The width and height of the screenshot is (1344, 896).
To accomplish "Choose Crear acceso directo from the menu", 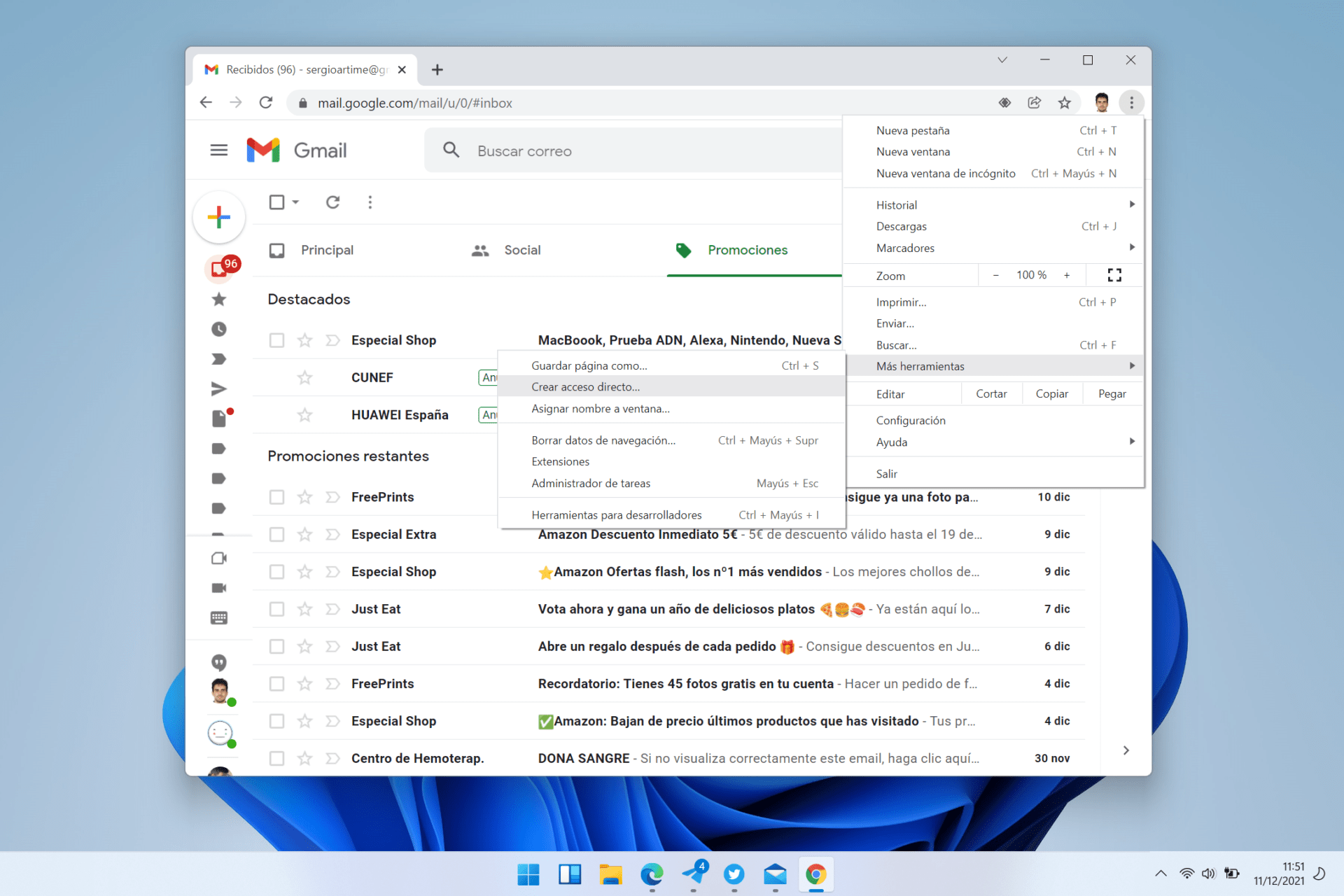I will [586, 386].
